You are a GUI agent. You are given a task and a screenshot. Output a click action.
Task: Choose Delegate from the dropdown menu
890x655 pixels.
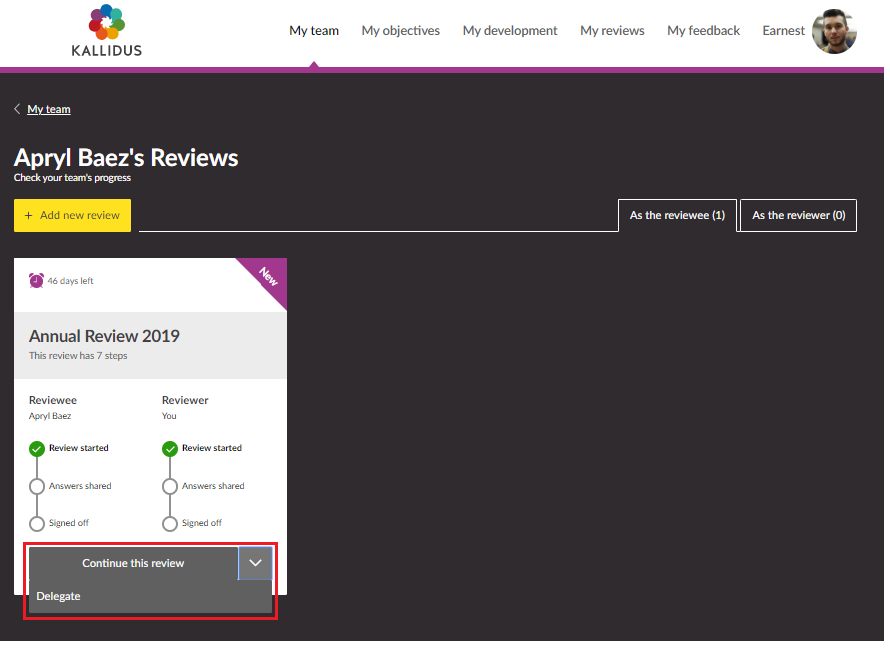click(59, 597)
